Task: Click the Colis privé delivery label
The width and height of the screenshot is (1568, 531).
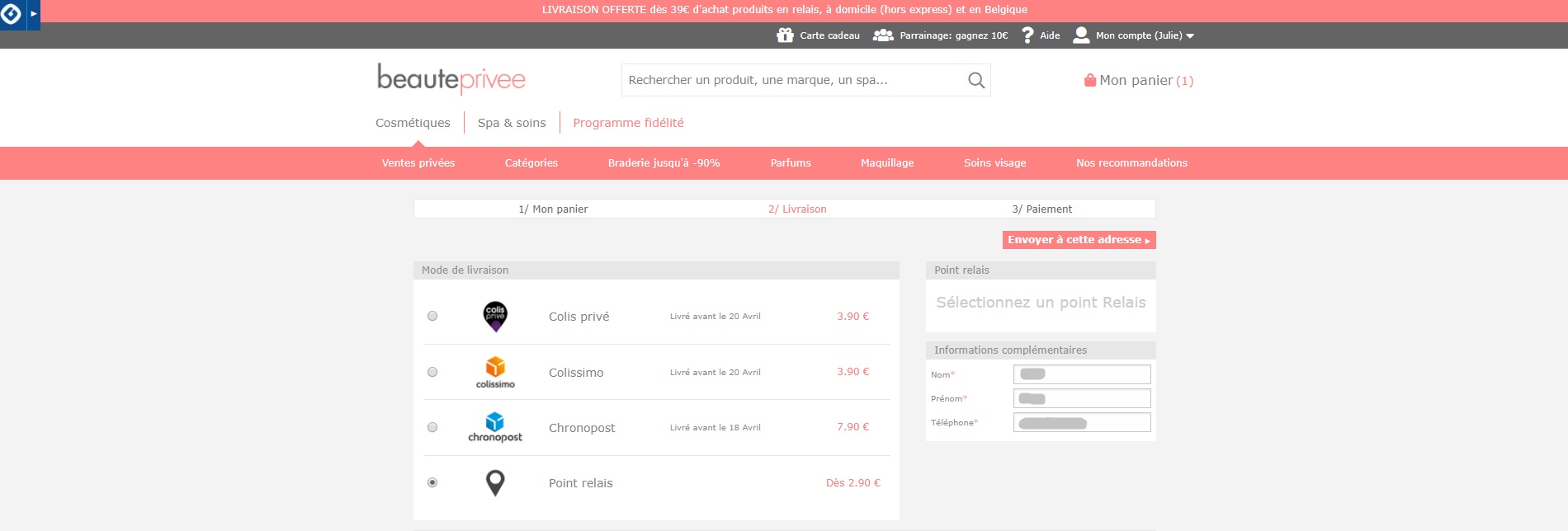Action: pos(579,317)
